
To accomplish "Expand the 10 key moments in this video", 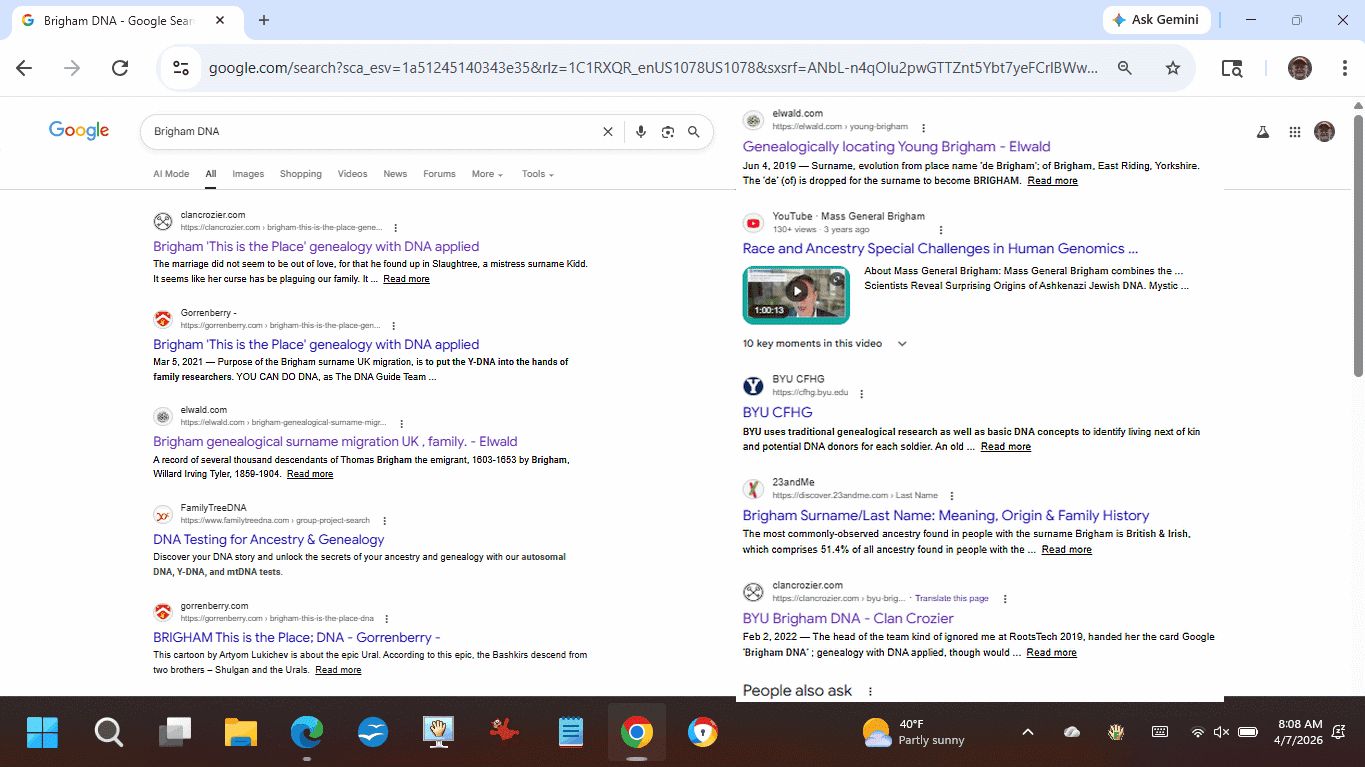I will [902, 343].
